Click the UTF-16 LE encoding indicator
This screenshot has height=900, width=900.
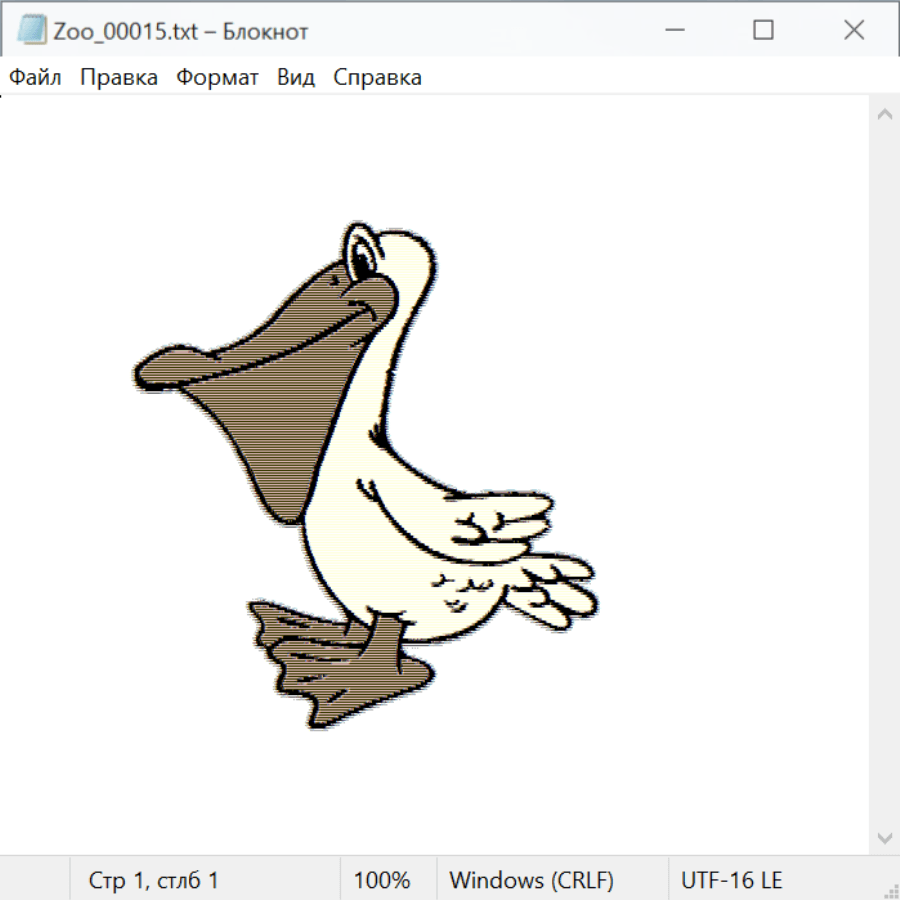pos(731,881)
